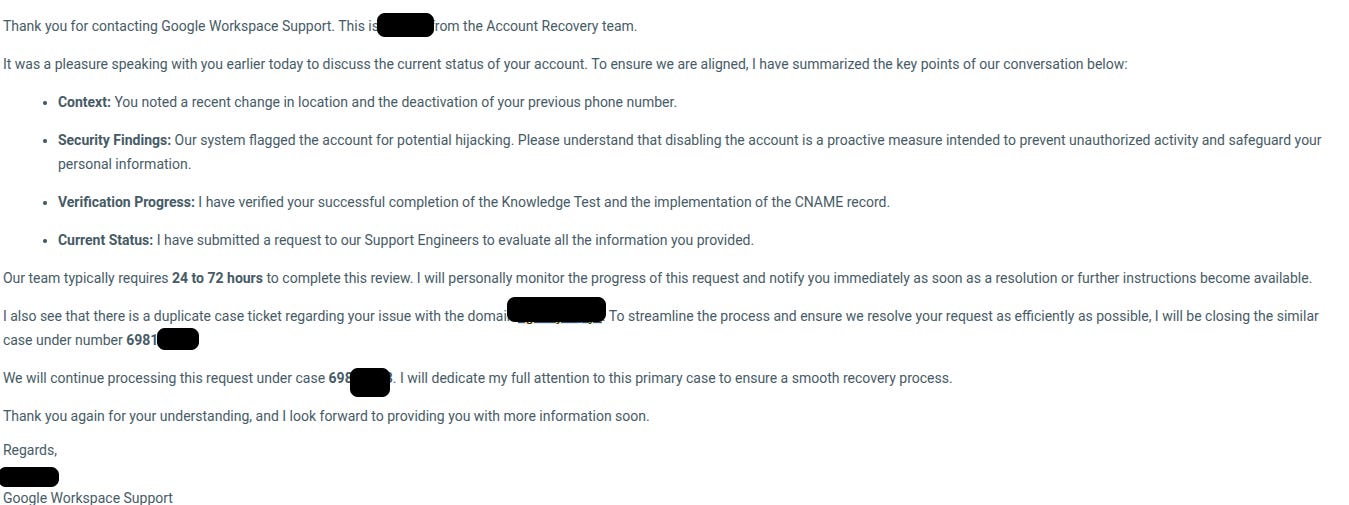Click the bold "Context:" label
This screenshot has width=1349, height=505.
84,102
